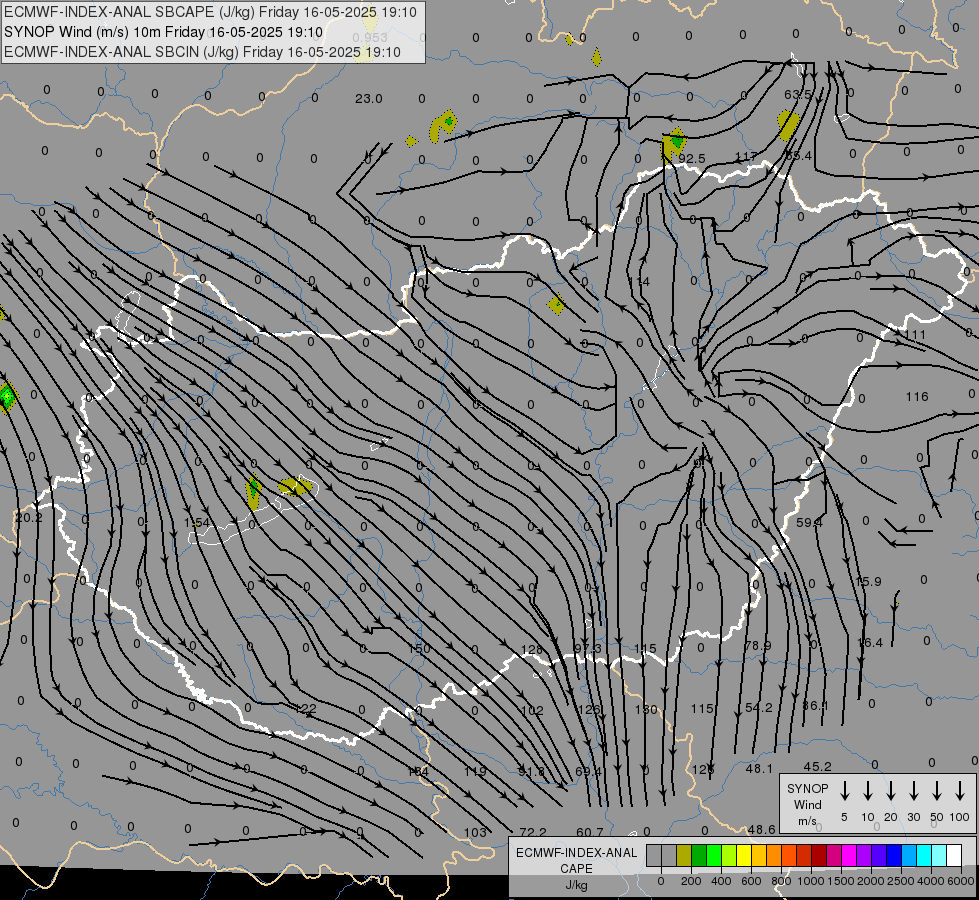
Task: Click the 50 m/s wind arrow in legend
Action: [x=937, y=791]
